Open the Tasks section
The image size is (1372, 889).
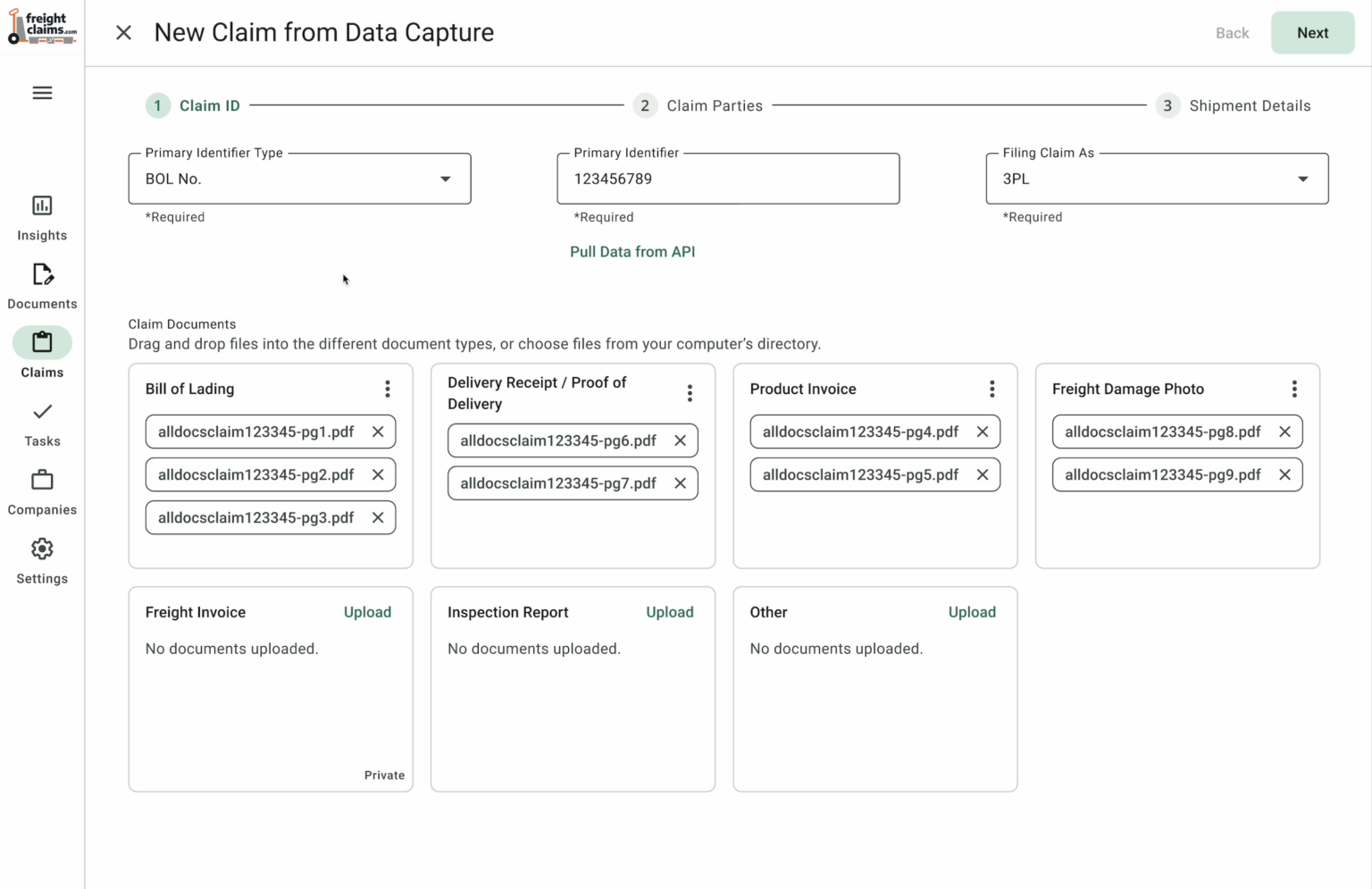[42, 424]
